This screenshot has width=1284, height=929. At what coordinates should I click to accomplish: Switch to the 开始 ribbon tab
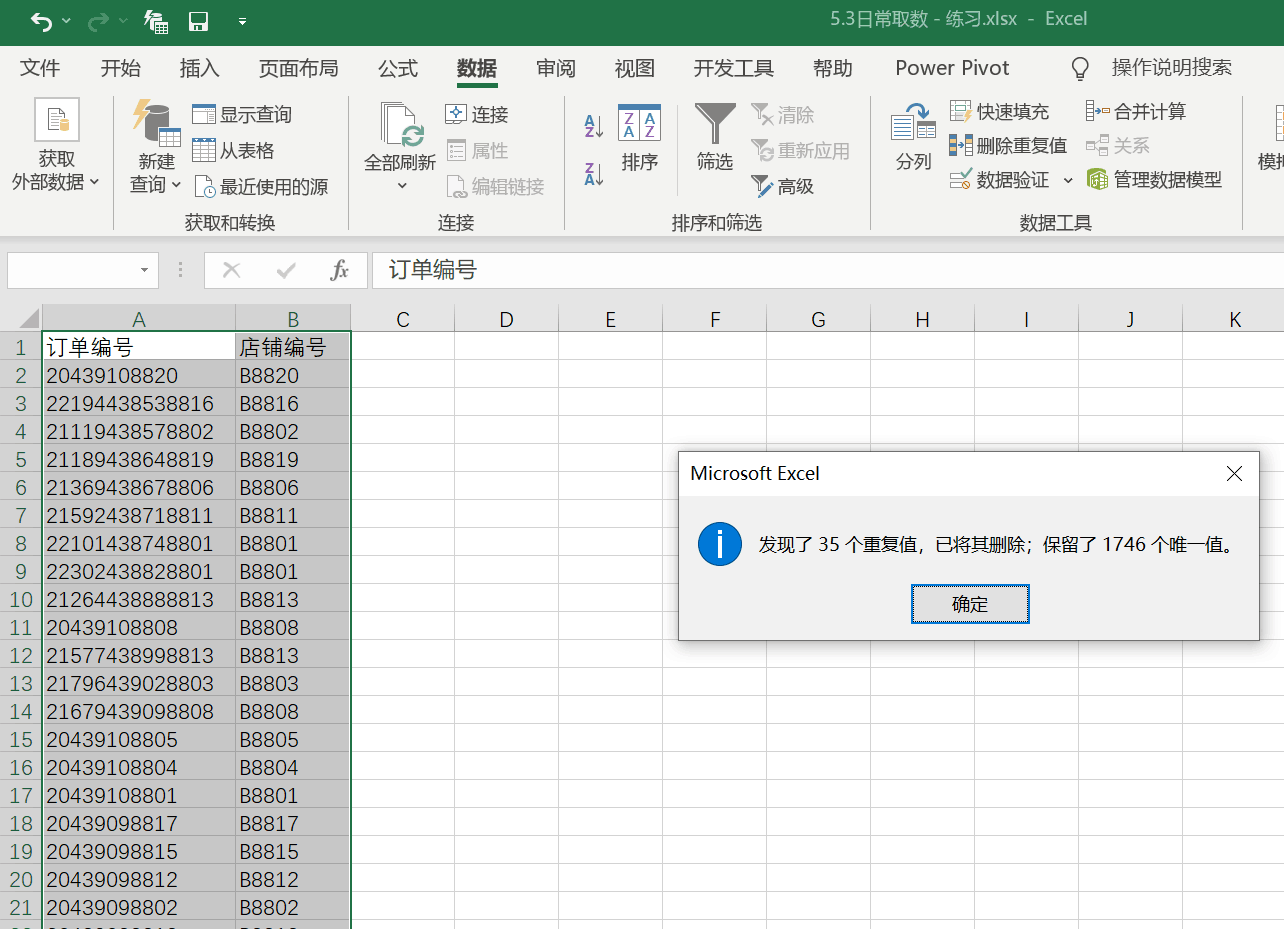[120, 68]
